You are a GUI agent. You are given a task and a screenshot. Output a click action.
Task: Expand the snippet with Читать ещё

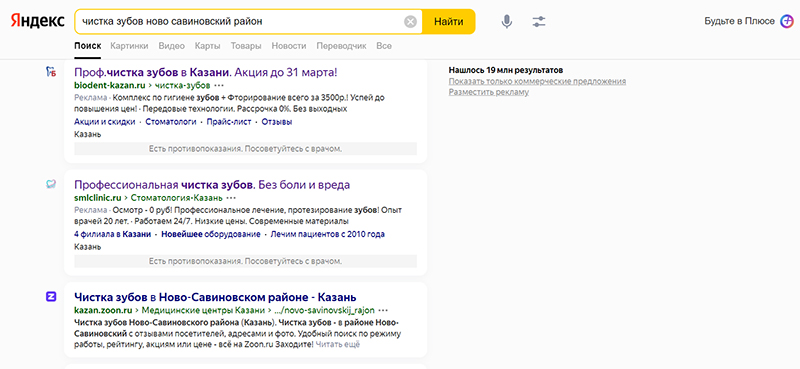tap(337, 345)
